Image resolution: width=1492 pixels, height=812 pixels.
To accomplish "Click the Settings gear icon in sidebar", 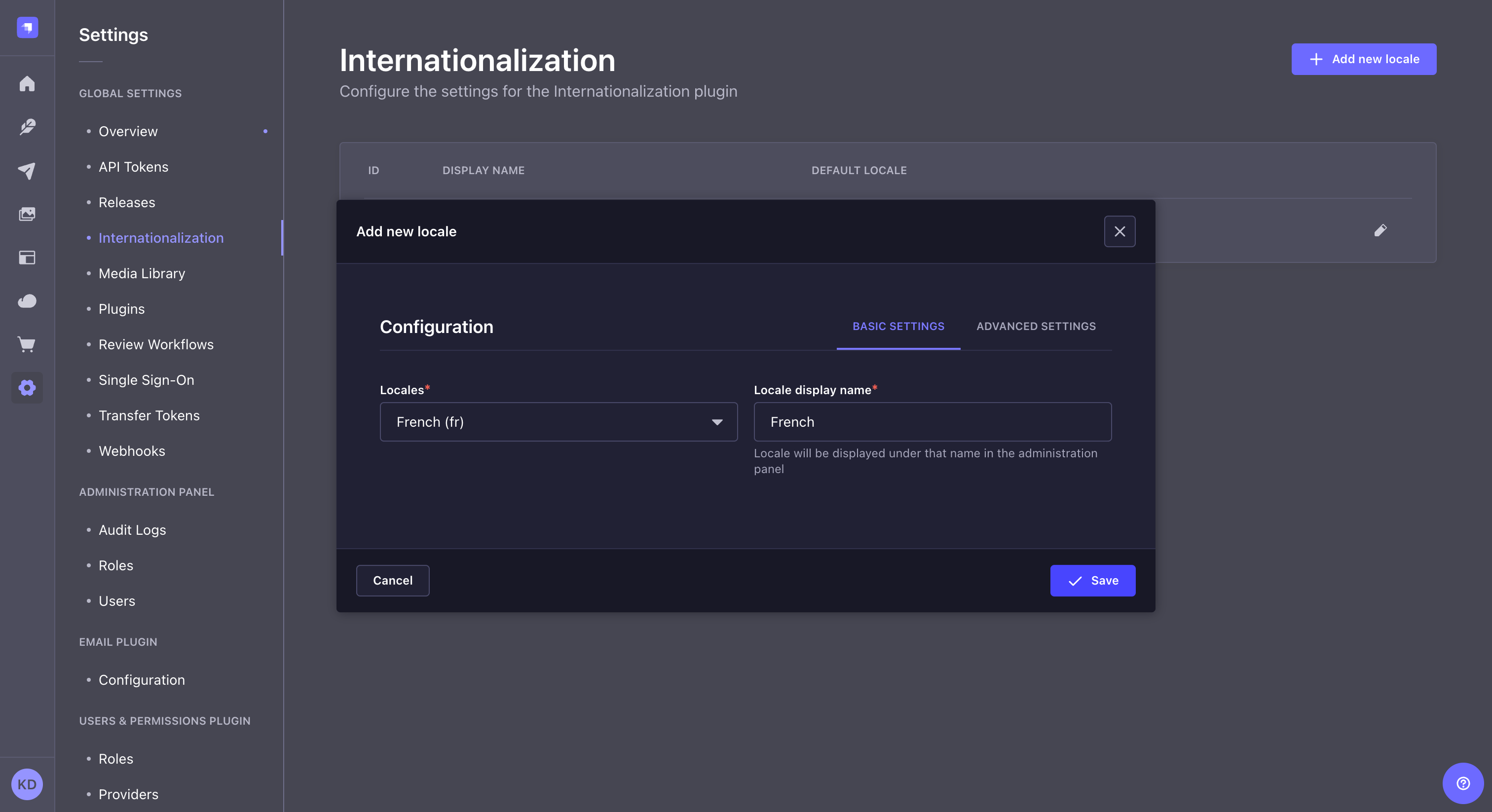I will (x=27, y=387).
